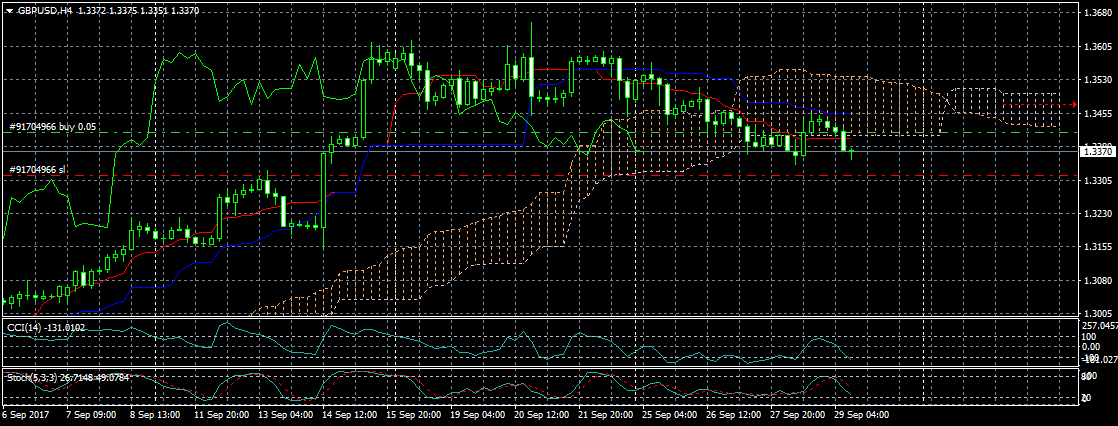Click the 1.3005 price axis label

click(x=1098, y=313)
